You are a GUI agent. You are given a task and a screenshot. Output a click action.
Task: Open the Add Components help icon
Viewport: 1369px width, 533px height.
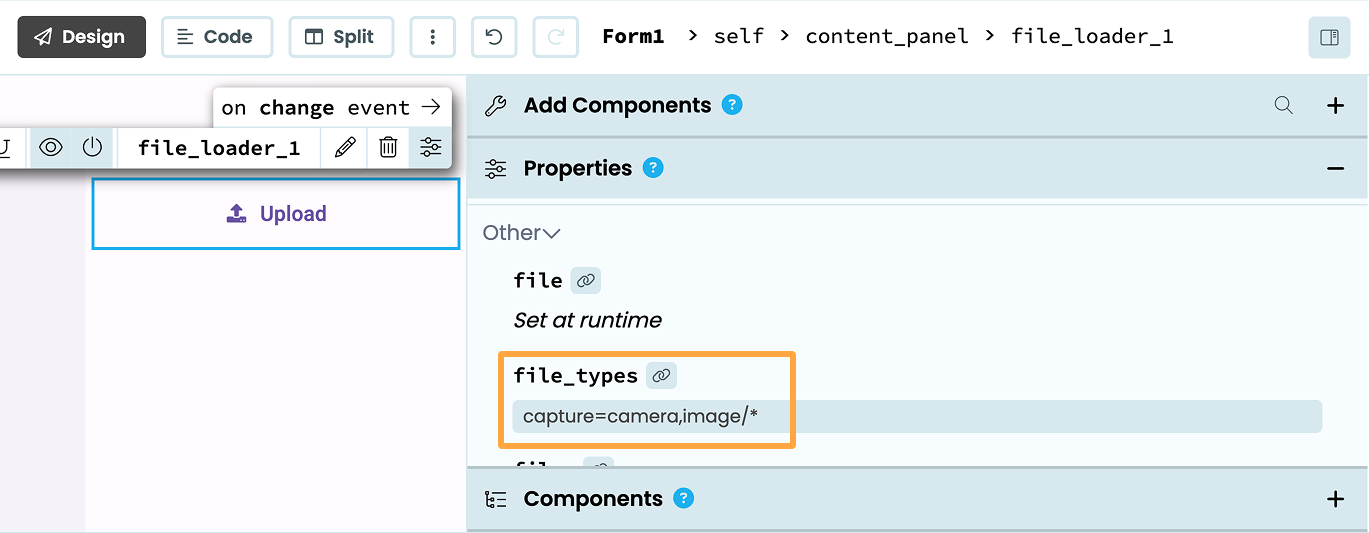coord(732,105)
